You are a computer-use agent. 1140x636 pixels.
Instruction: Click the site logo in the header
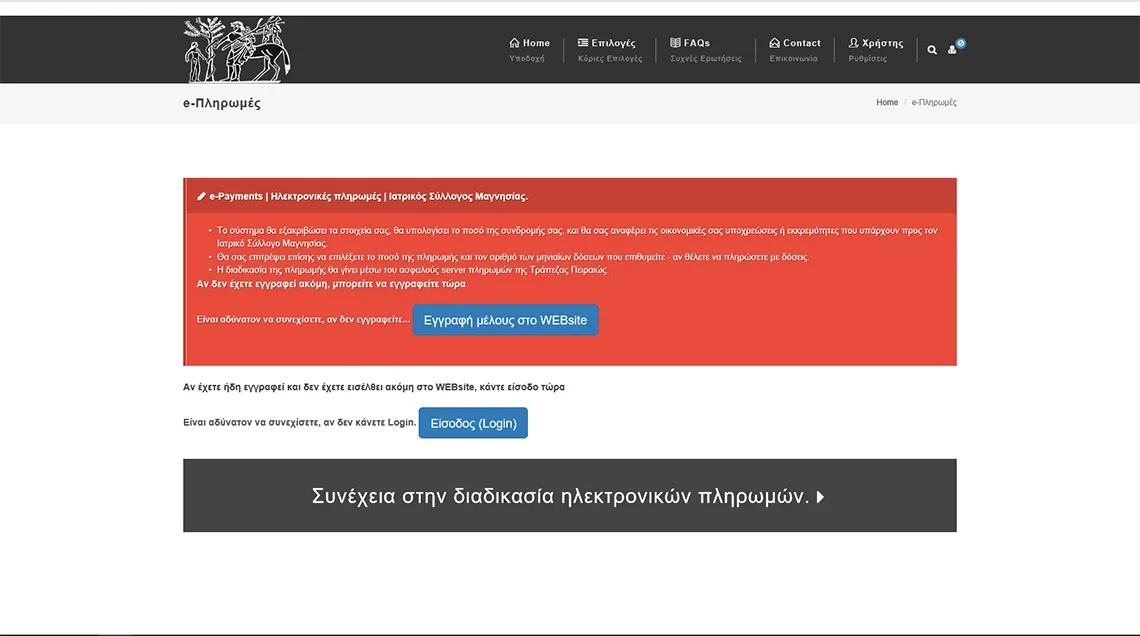pyautogui.click(x=236, y=50)
